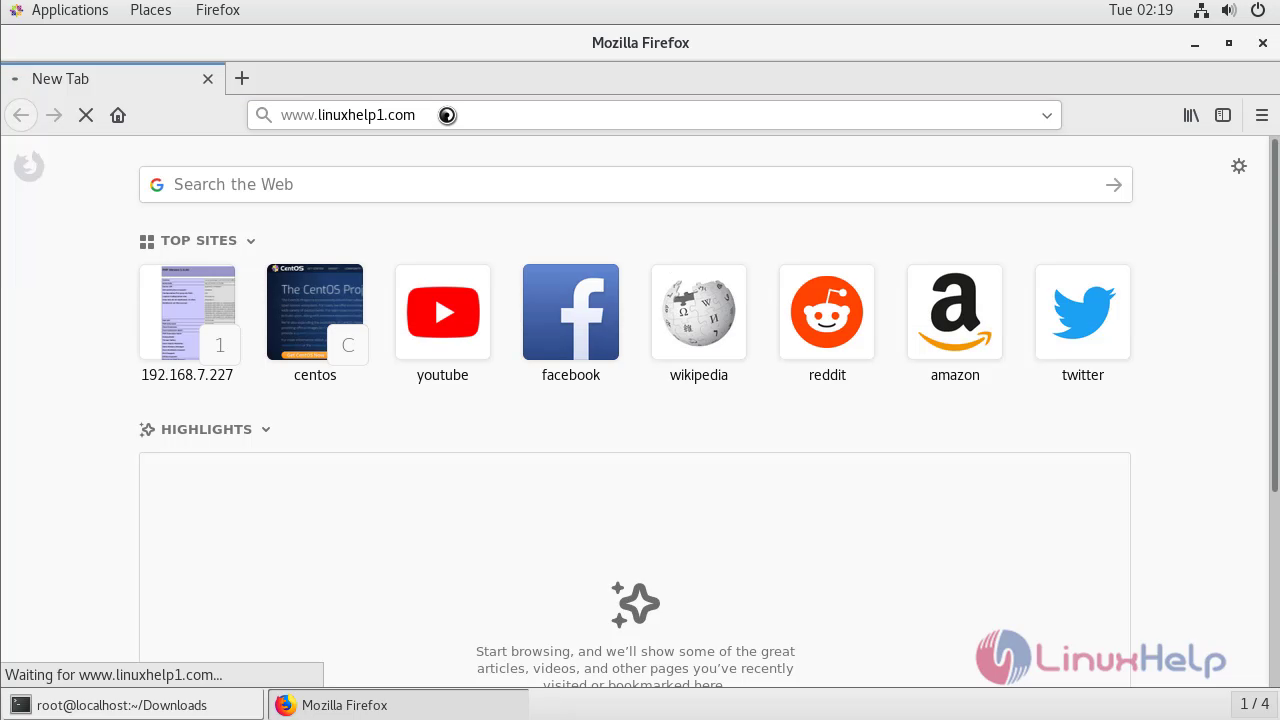Select Mozilla Firefox taskbar item
Screen dimensions: 1280x720
(398, 705)
